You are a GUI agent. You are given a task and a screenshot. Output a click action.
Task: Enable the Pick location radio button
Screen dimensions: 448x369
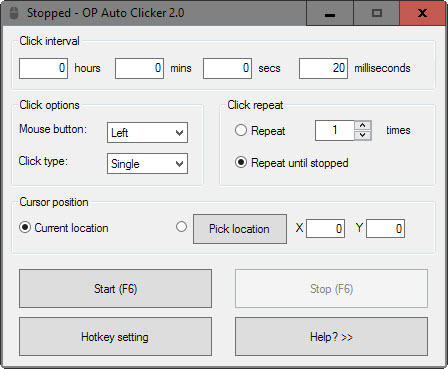coord(181,227)
